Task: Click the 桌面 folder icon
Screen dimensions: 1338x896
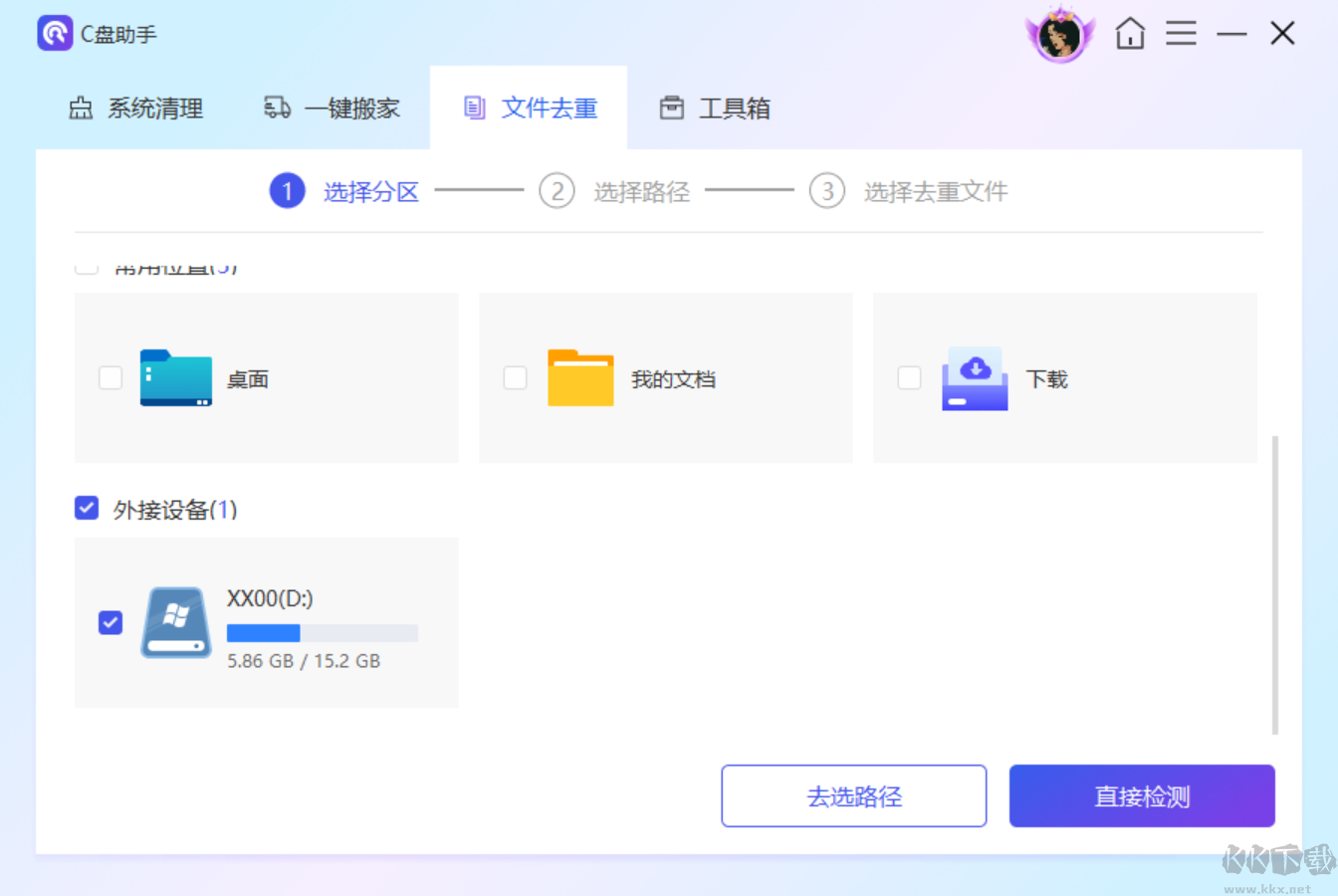Action: pos(176,379)
